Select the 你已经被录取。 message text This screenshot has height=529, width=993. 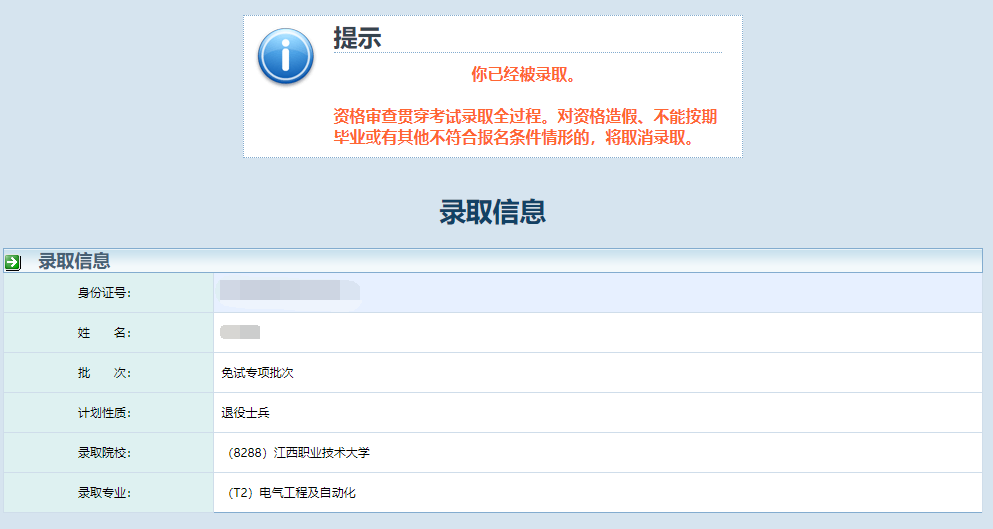(x=524, y=74)
